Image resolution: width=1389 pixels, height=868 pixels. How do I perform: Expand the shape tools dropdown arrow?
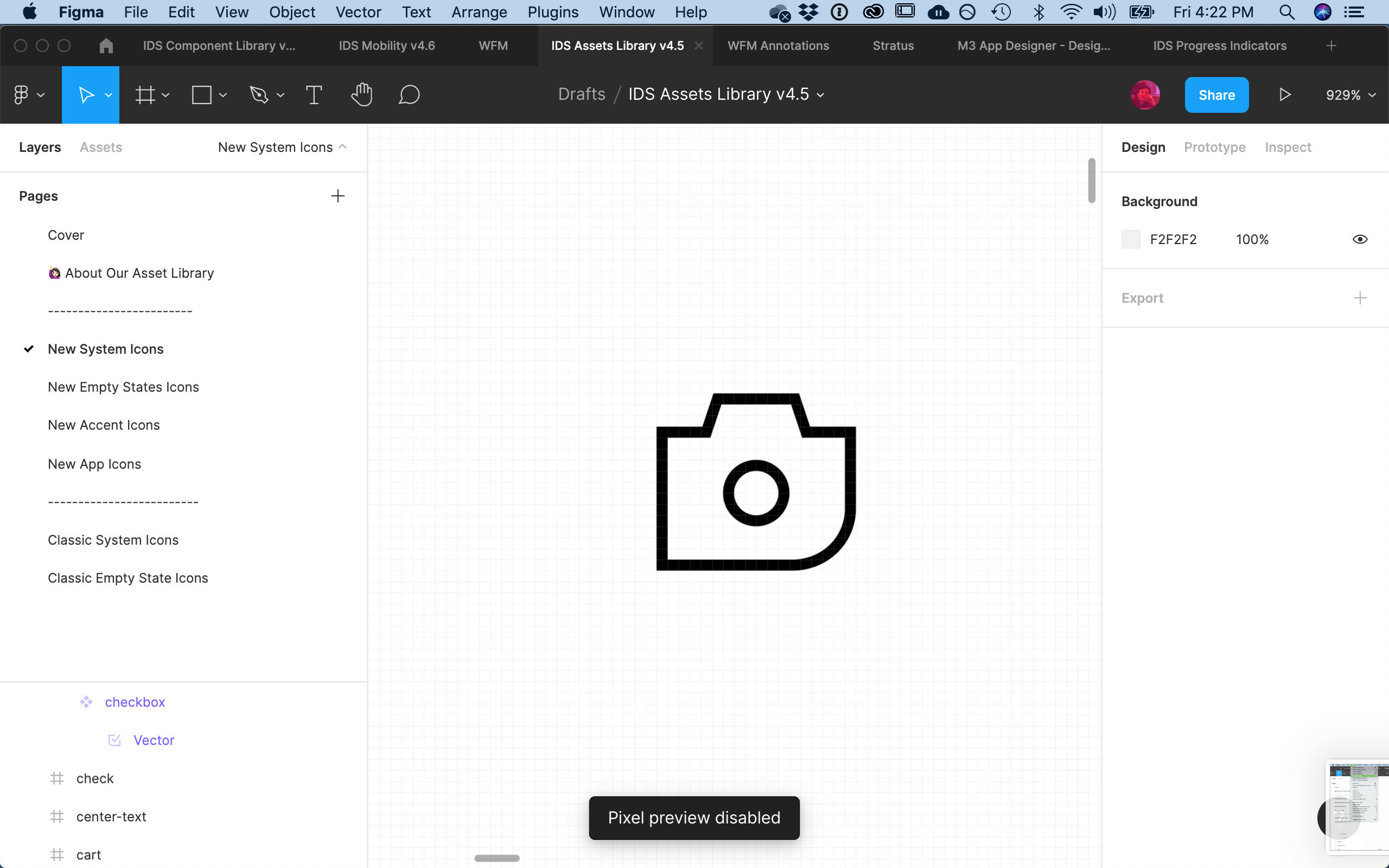pyautogui.click(x=224, y=95)
